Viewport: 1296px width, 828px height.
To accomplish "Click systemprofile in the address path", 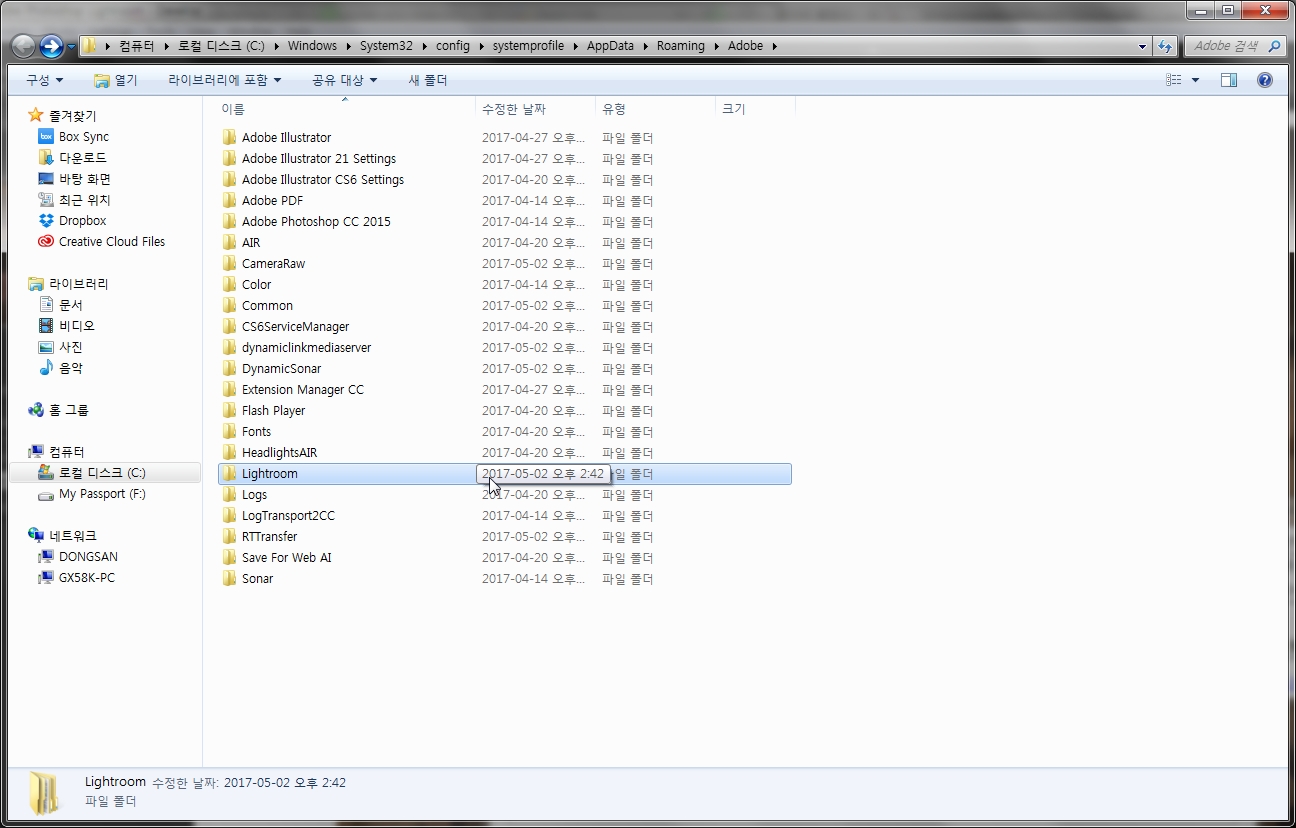I will [x=528, y=46].
